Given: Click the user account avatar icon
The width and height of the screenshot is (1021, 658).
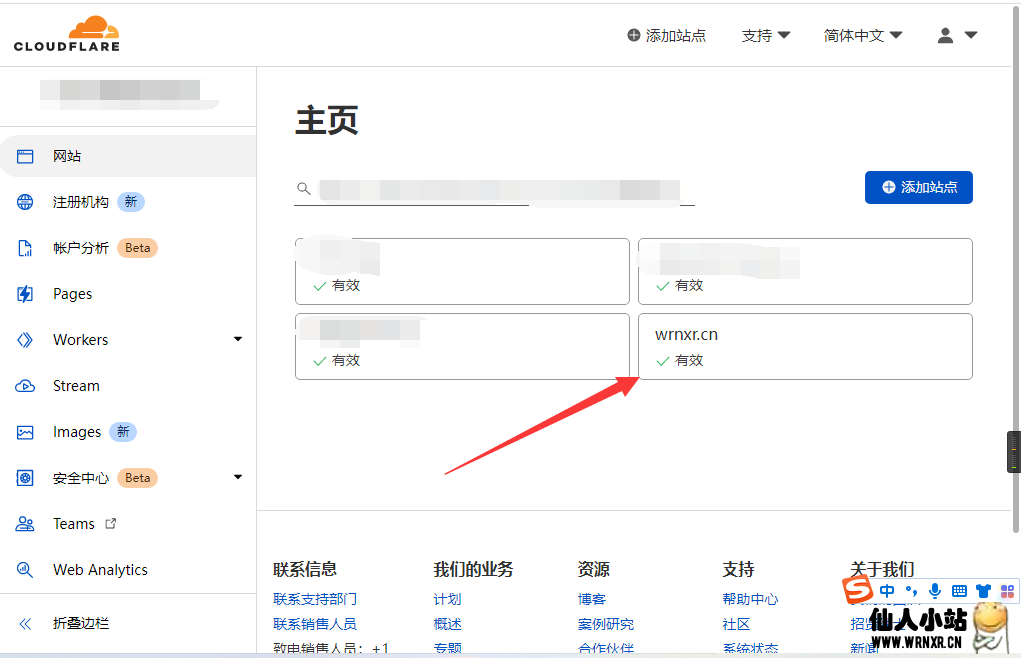Looking at the screenshot, I should (945, 35).
